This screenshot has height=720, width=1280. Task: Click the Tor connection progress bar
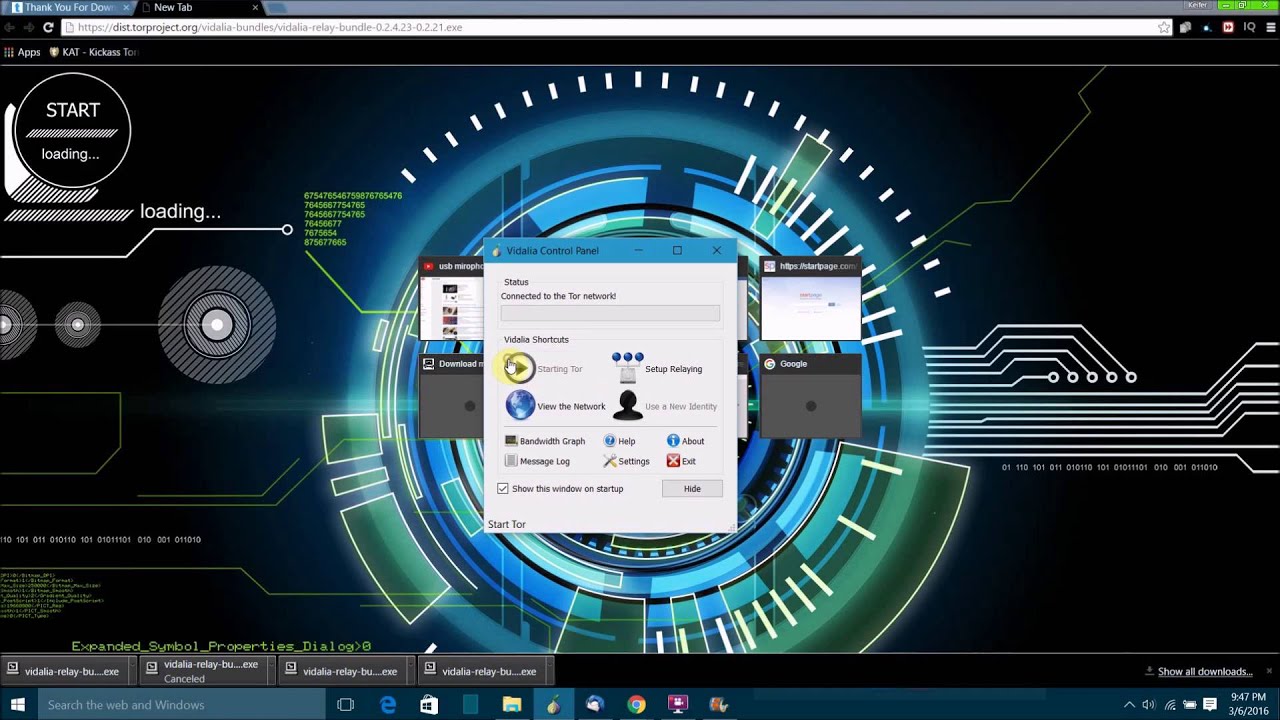[610, 314]
